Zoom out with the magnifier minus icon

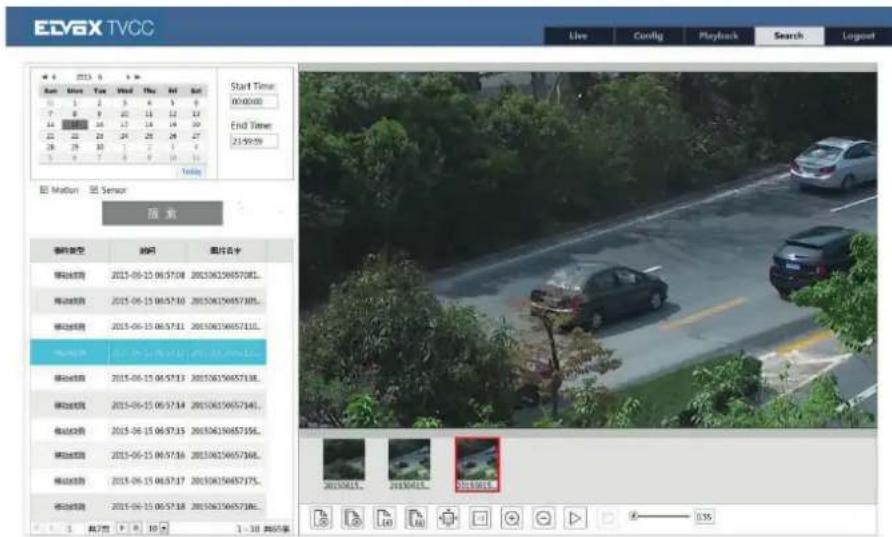point(543,518)
